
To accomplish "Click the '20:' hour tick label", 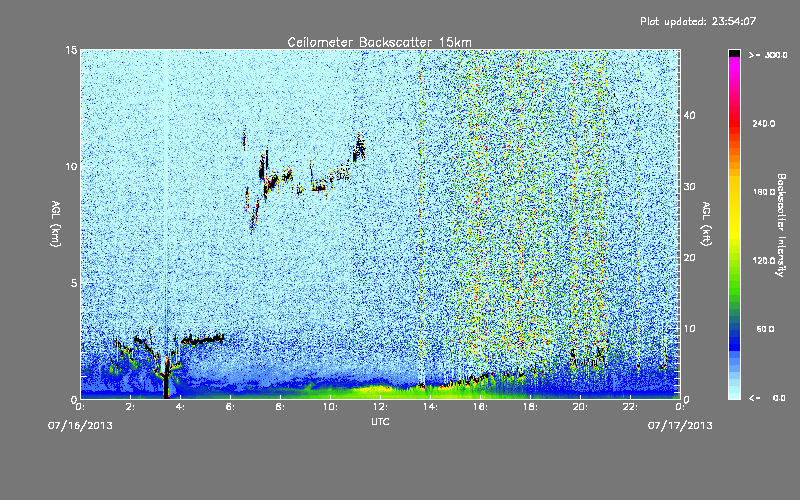I will tap(580, 407).
